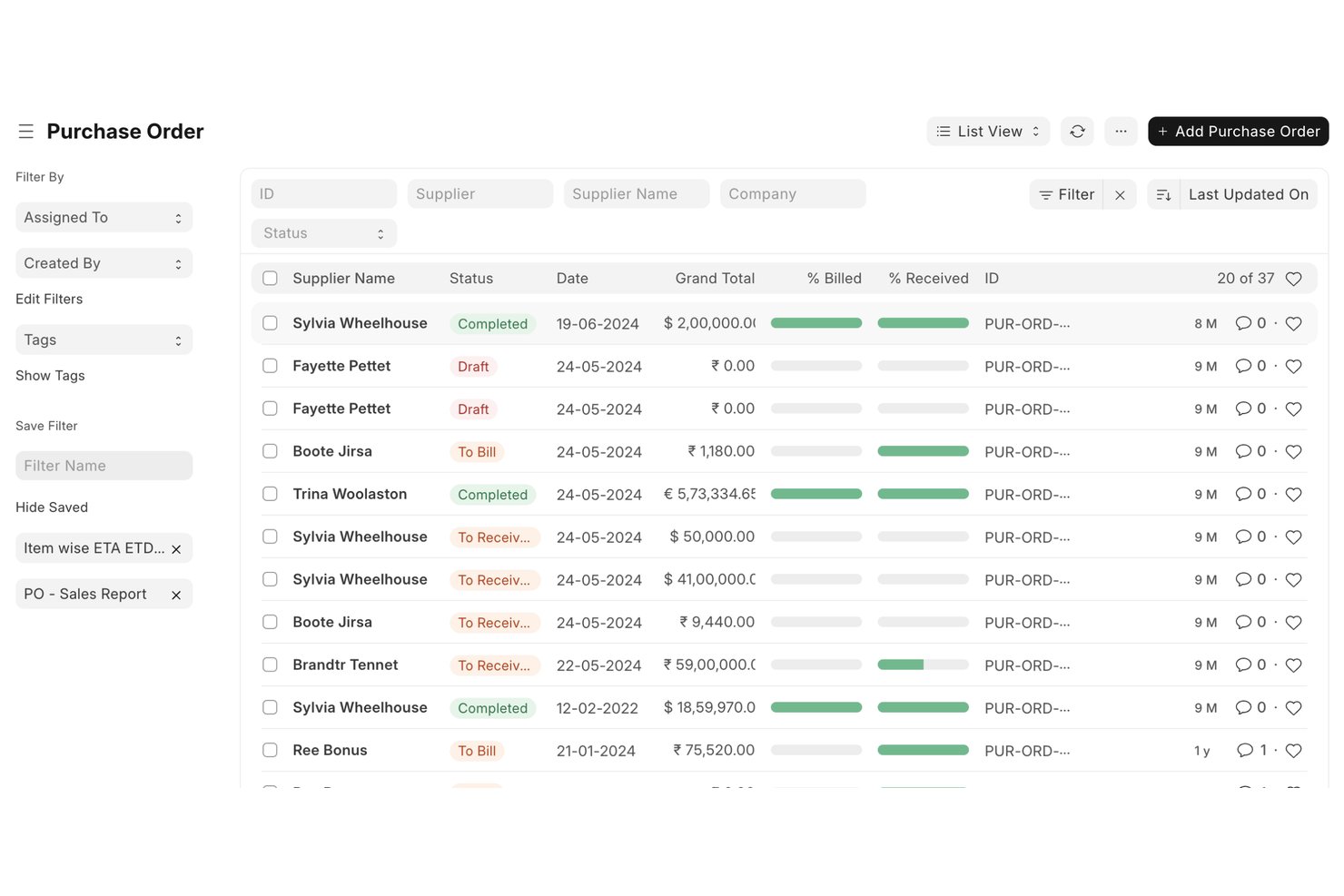
Task: Toggle sort direction icon beside Last Updated On
Action: tap(1163, 195)
